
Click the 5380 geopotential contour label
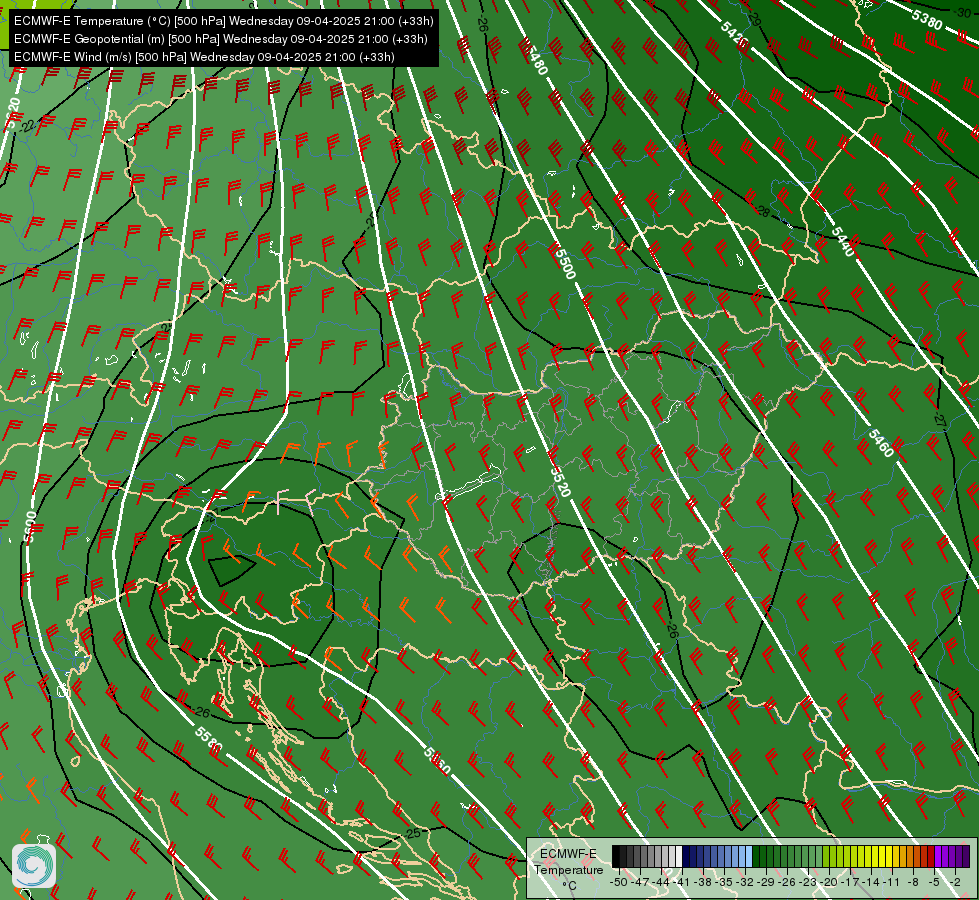[927, 19]
